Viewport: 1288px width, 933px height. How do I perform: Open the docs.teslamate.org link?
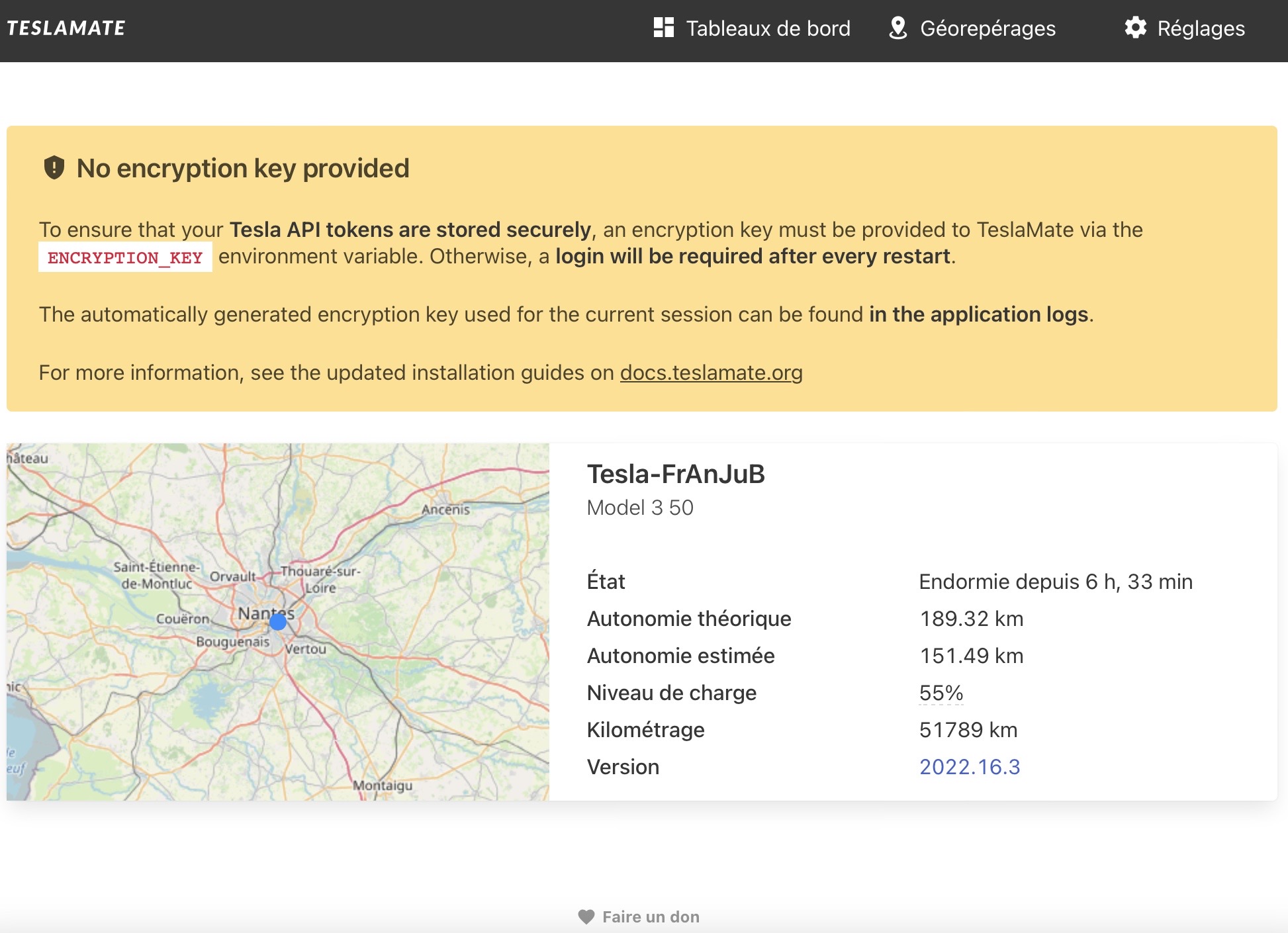(711, 373)
